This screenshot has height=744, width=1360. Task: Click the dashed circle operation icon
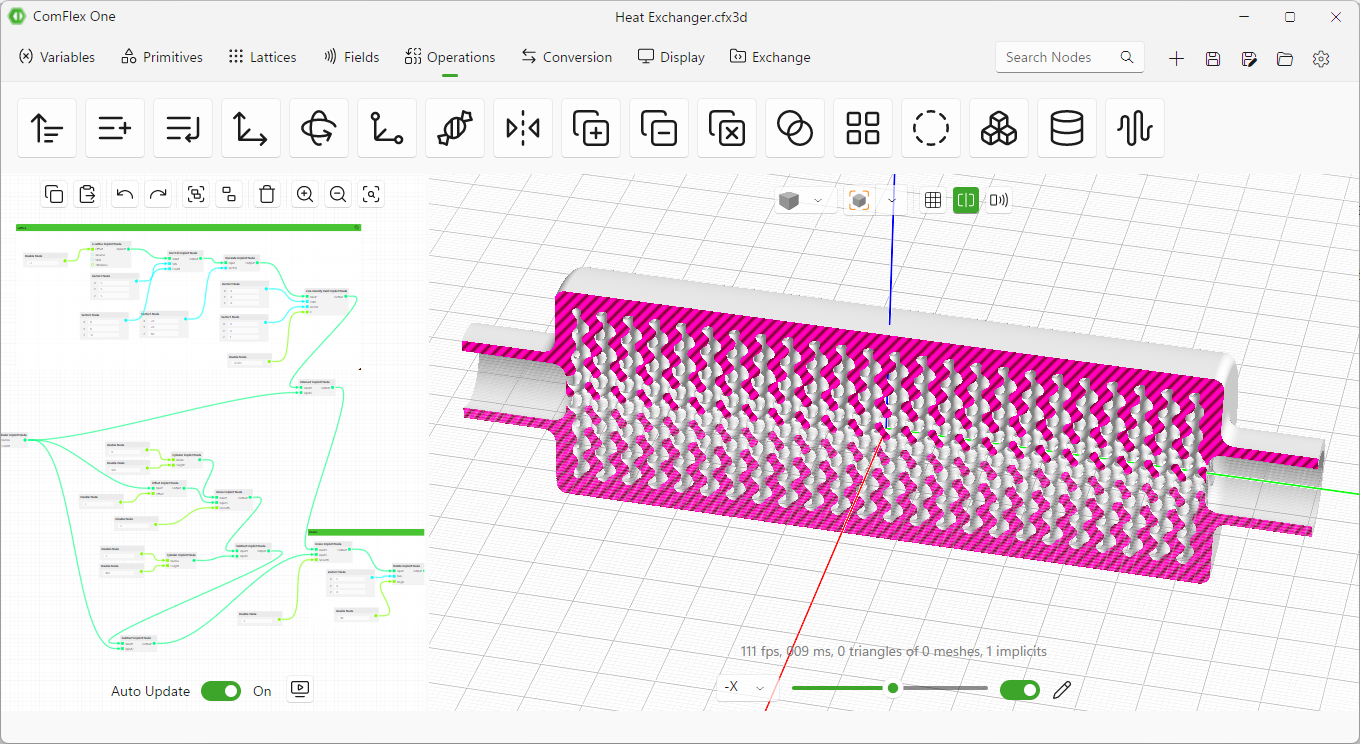(x=931, y=128)
